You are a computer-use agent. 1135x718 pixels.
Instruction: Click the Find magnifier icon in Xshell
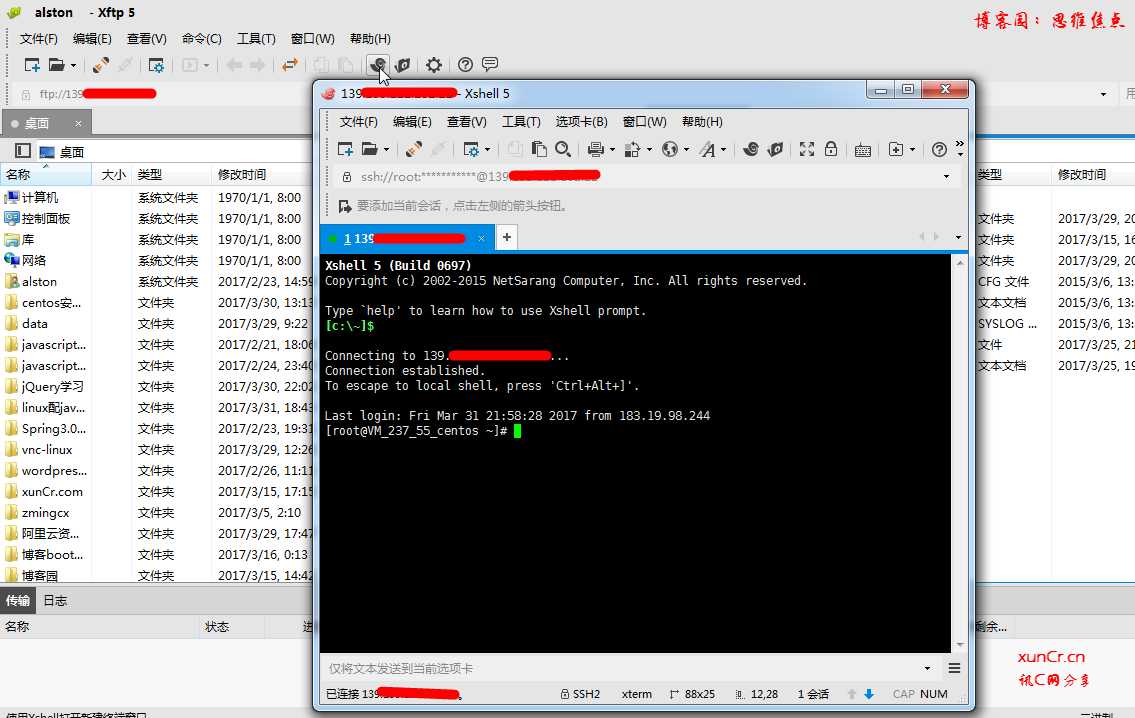pos(563,149)
